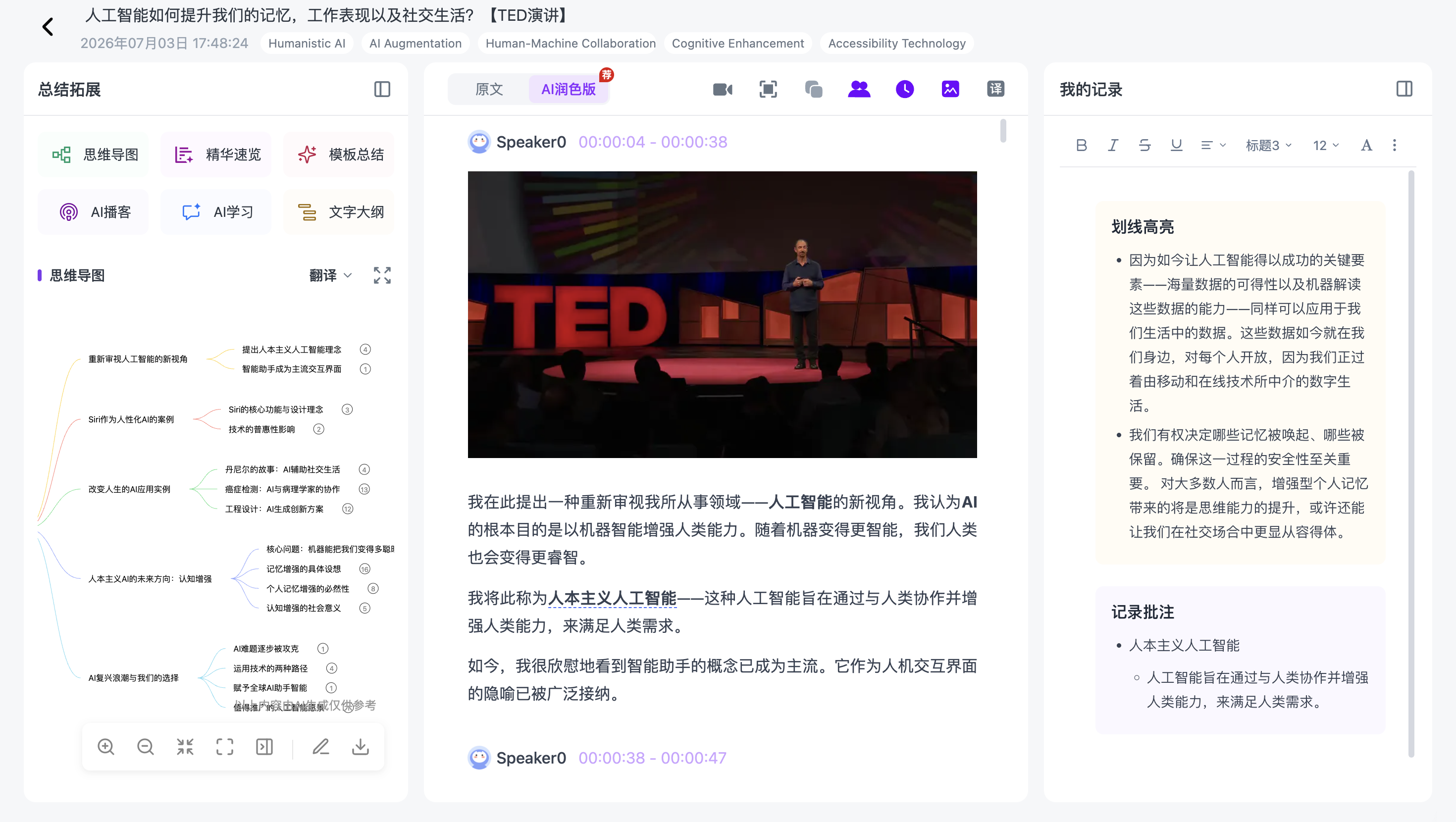Click the transcript scrollbar thumb
Viewport: 1456px width, 822px height.
[x=1003, y=131]
